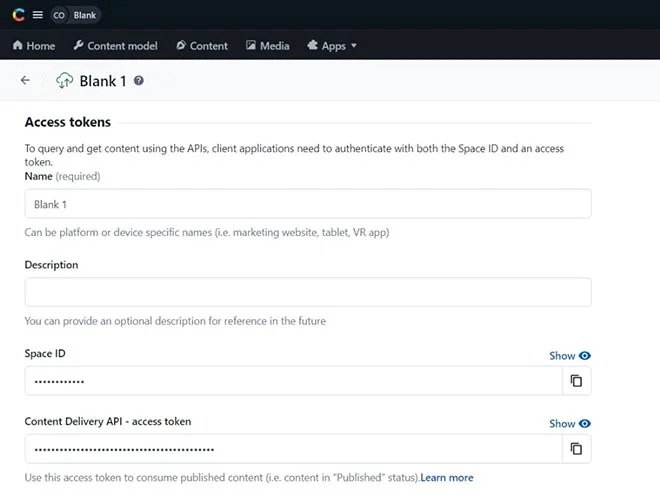Open the Content model tab
Screen dimensions: 660x492
pos(115,46)
